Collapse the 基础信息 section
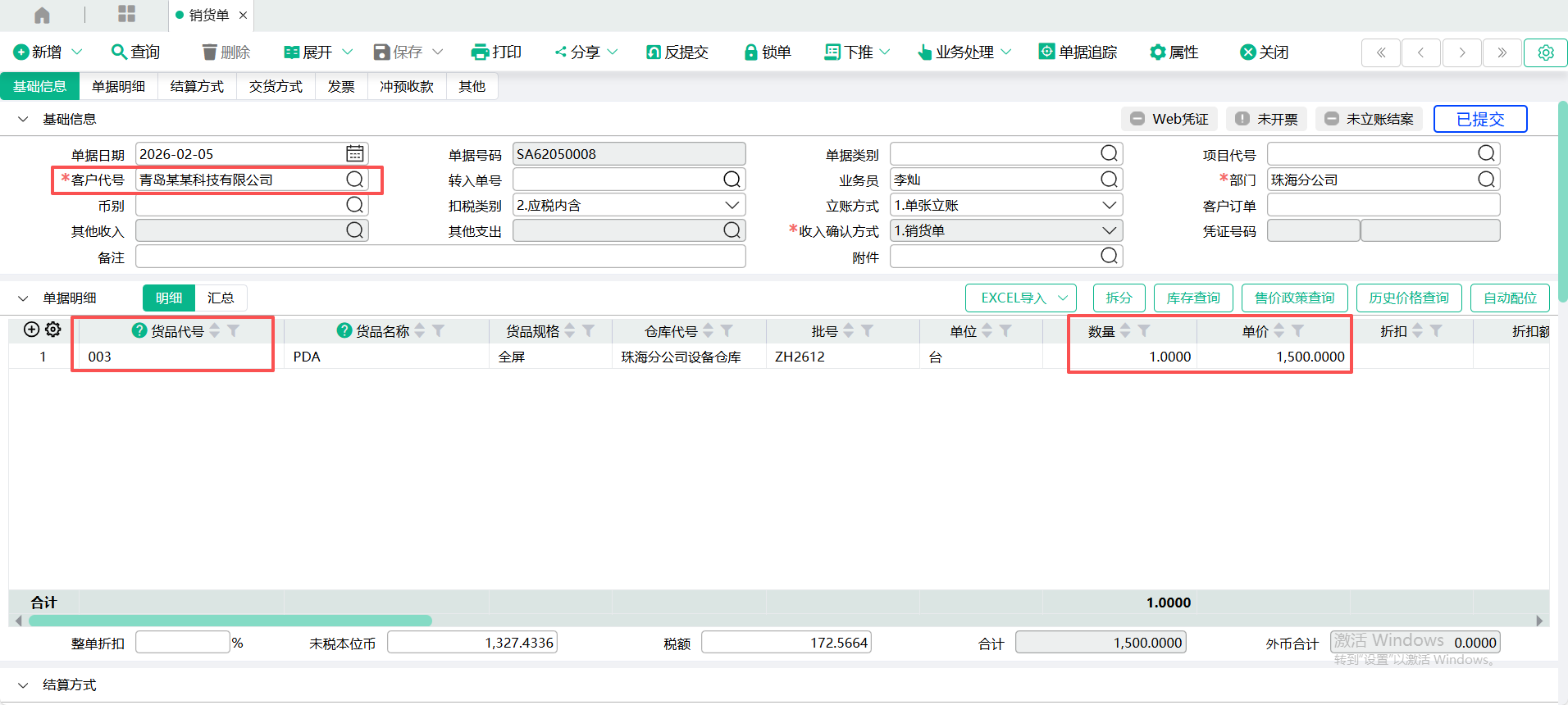 click(x=23, y=120)
